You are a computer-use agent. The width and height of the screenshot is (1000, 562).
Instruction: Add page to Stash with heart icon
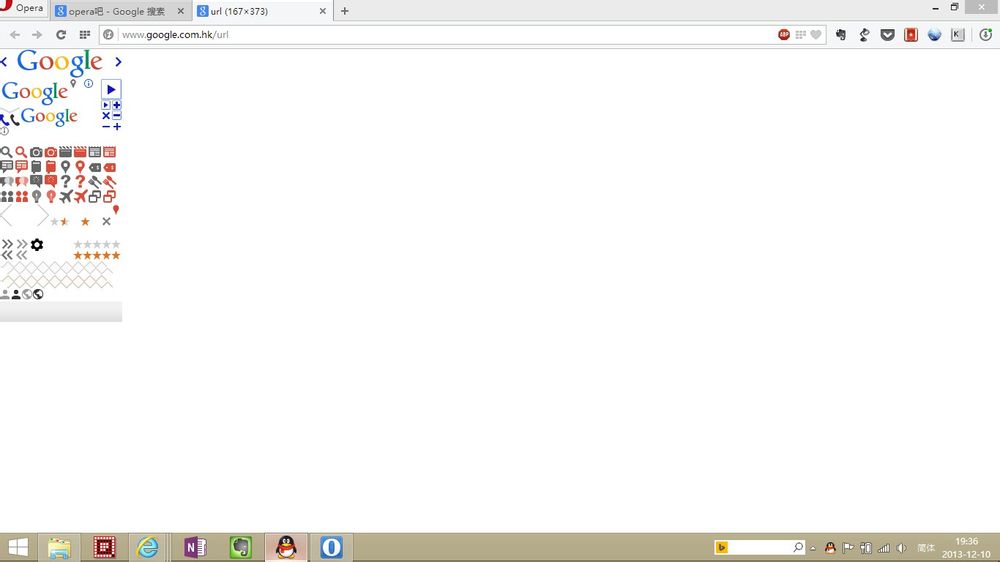(x=816, y=34)
